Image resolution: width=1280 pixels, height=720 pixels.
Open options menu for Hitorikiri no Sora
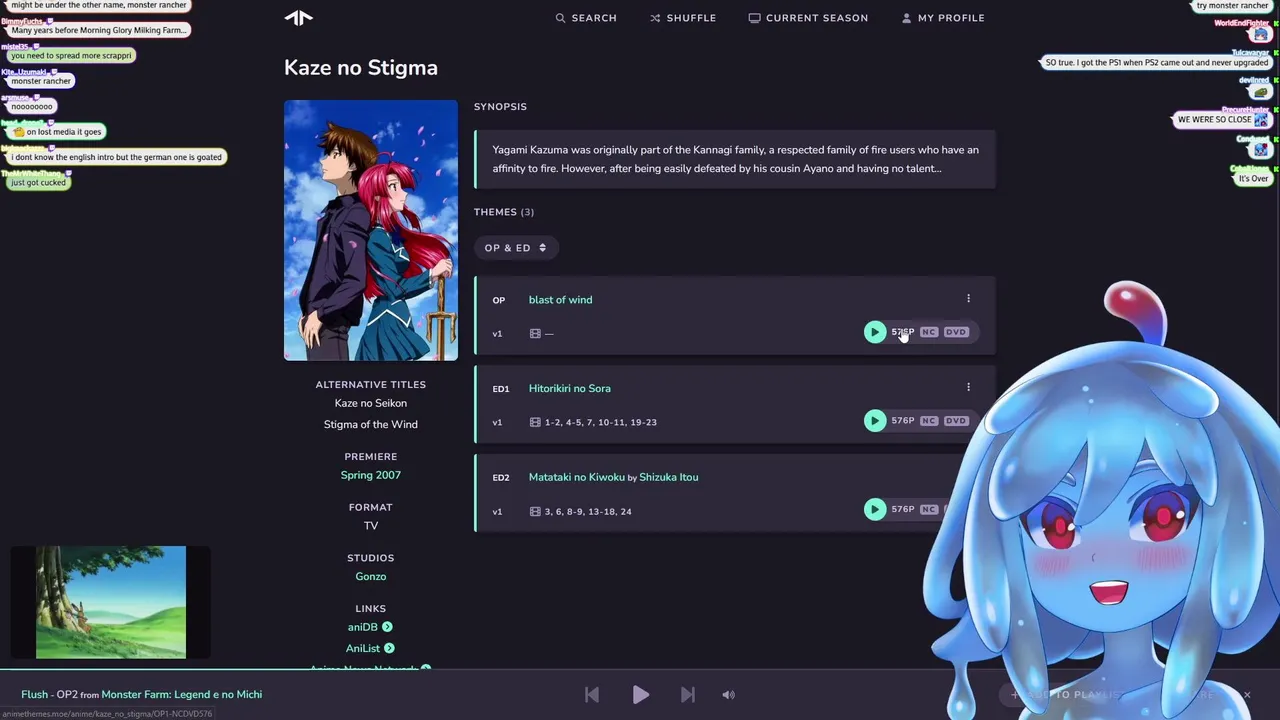(x=968, y=388)
